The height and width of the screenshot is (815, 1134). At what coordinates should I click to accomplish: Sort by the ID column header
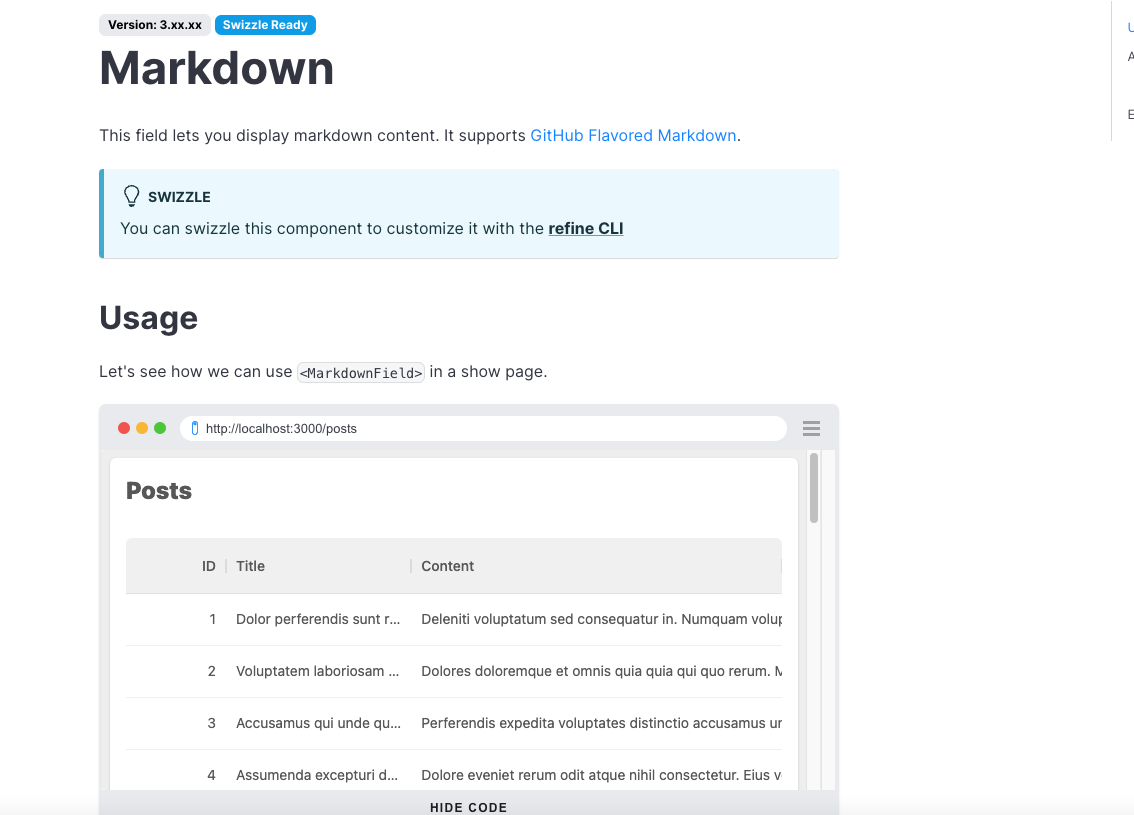[208, 566]
